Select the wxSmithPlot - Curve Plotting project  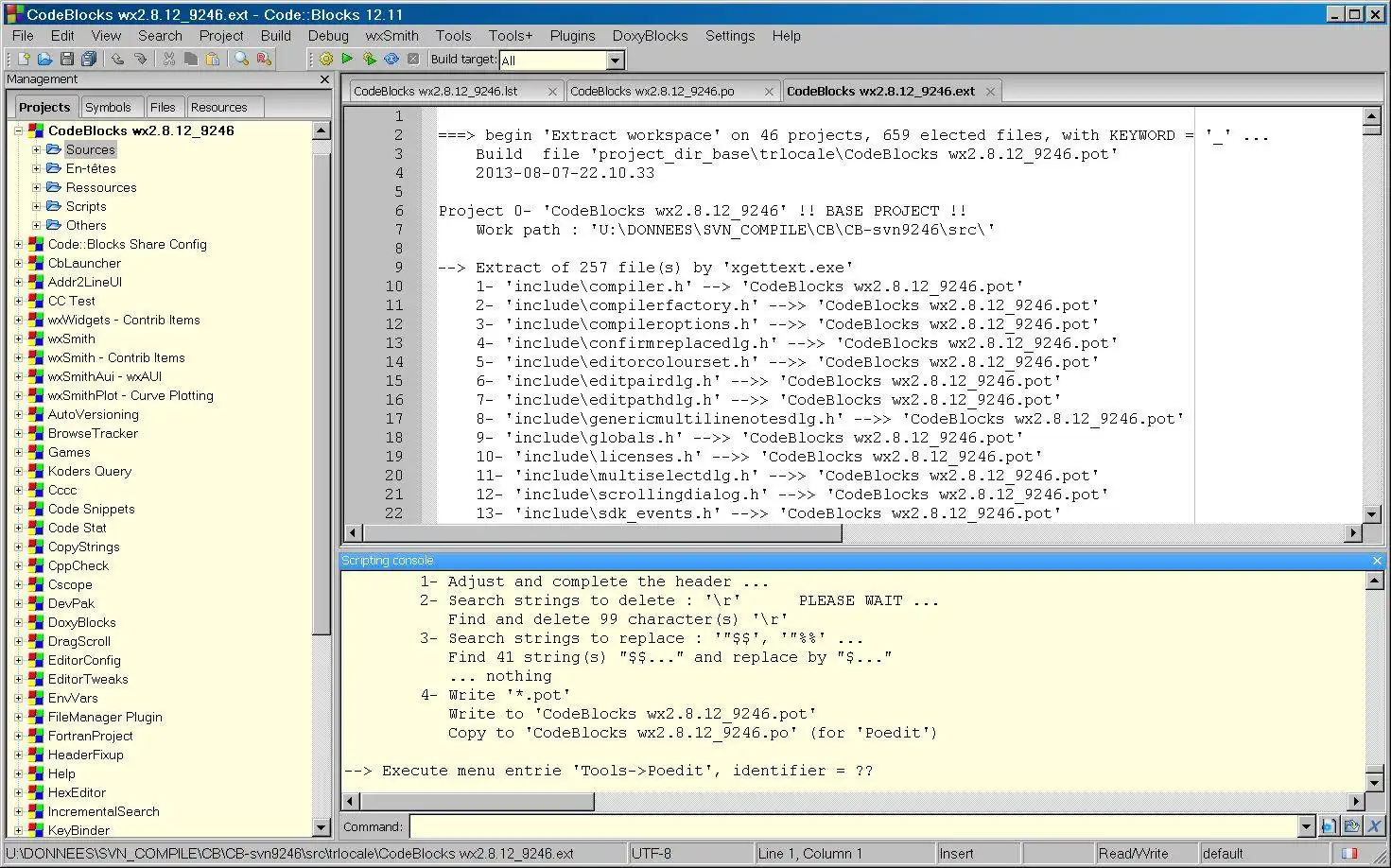pos(130,395)
